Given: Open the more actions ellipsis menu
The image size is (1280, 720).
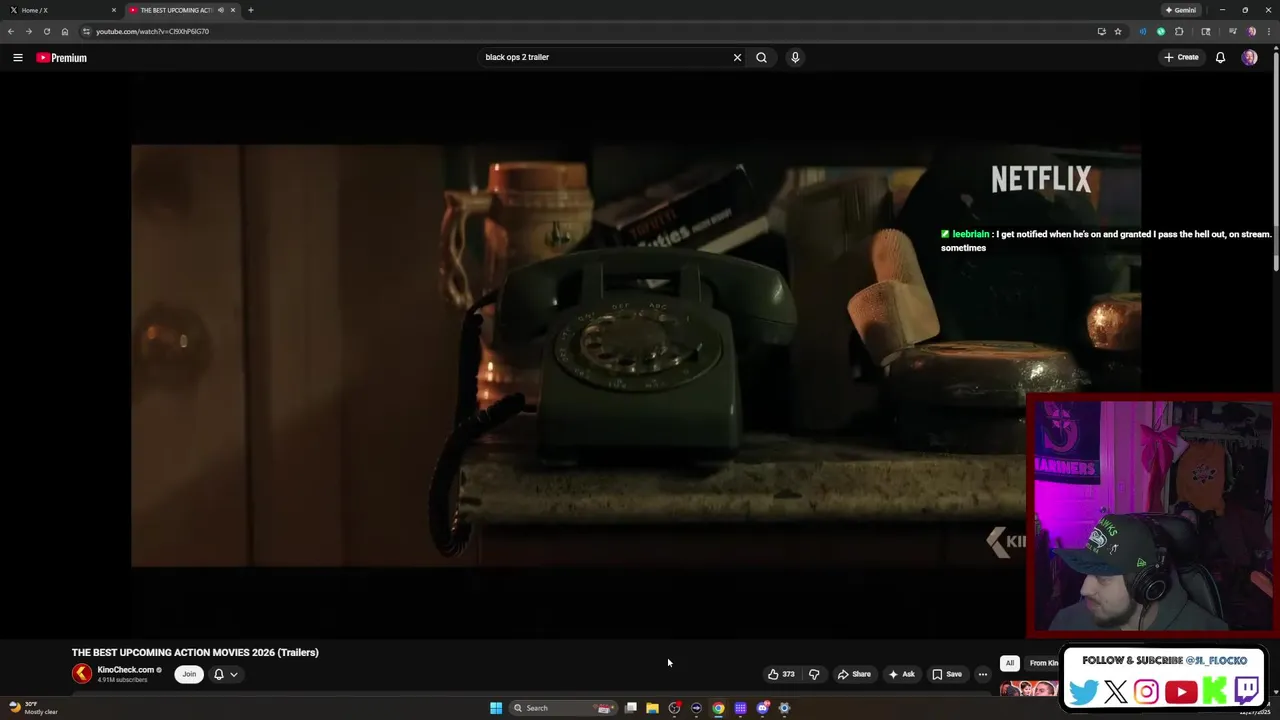Looking at the screenshot, I should (982, 674).
